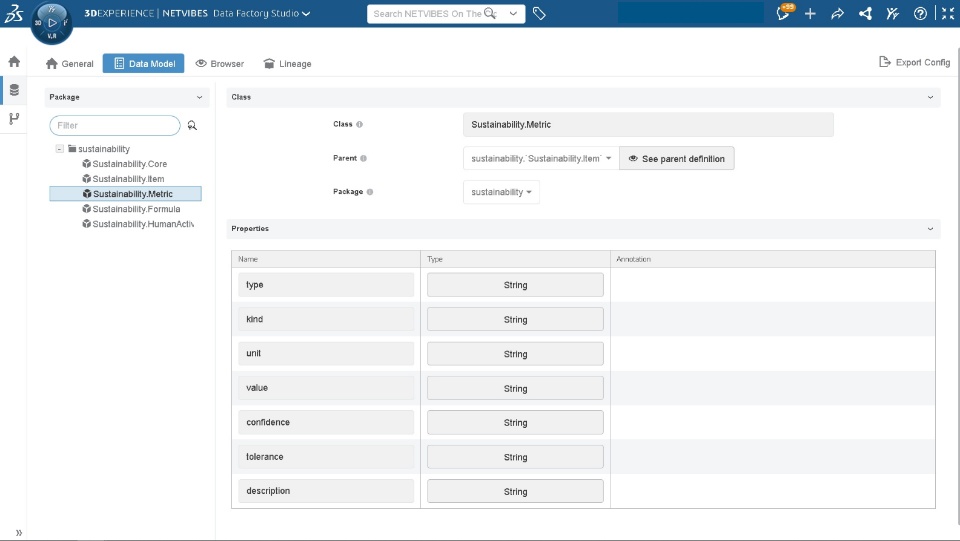Switch to the Lineage tab
The width and height of the screenshot is (960, 541).
coord(287,64)
